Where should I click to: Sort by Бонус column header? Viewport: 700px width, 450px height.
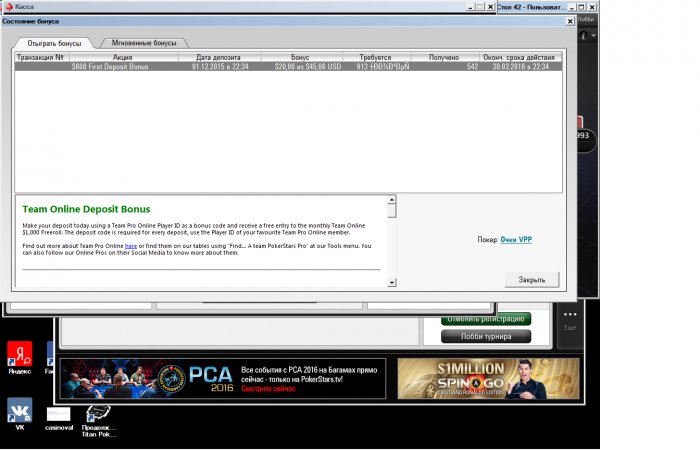(x=300, y=57)
